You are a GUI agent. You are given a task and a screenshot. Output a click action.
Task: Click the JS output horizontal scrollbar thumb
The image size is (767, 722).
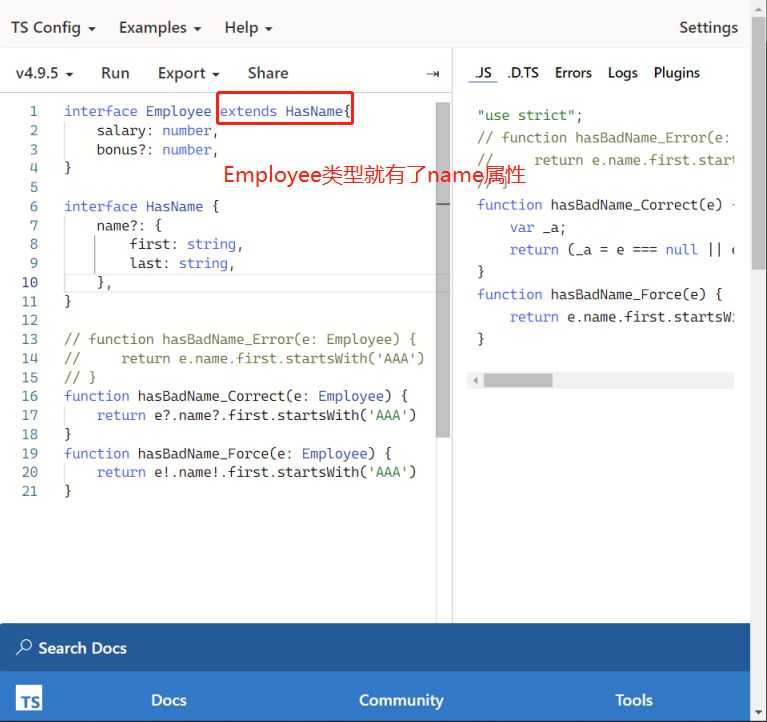[518, 380]
